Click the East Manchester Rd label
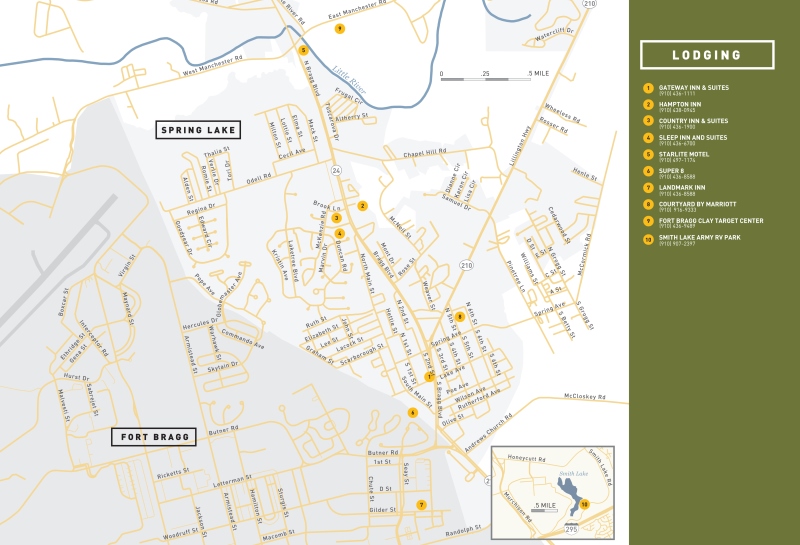Screen dimensions: 800x545 pos(357,10)
